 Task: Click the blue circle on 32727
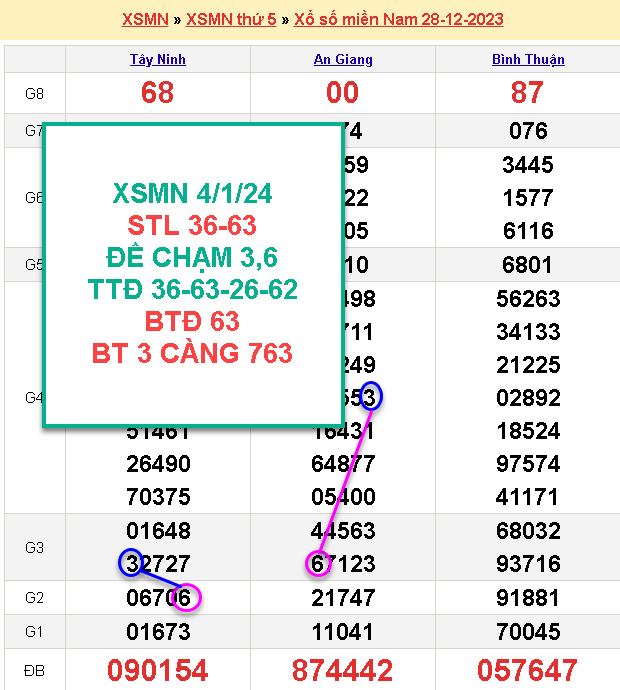click(x=131, y=563)
